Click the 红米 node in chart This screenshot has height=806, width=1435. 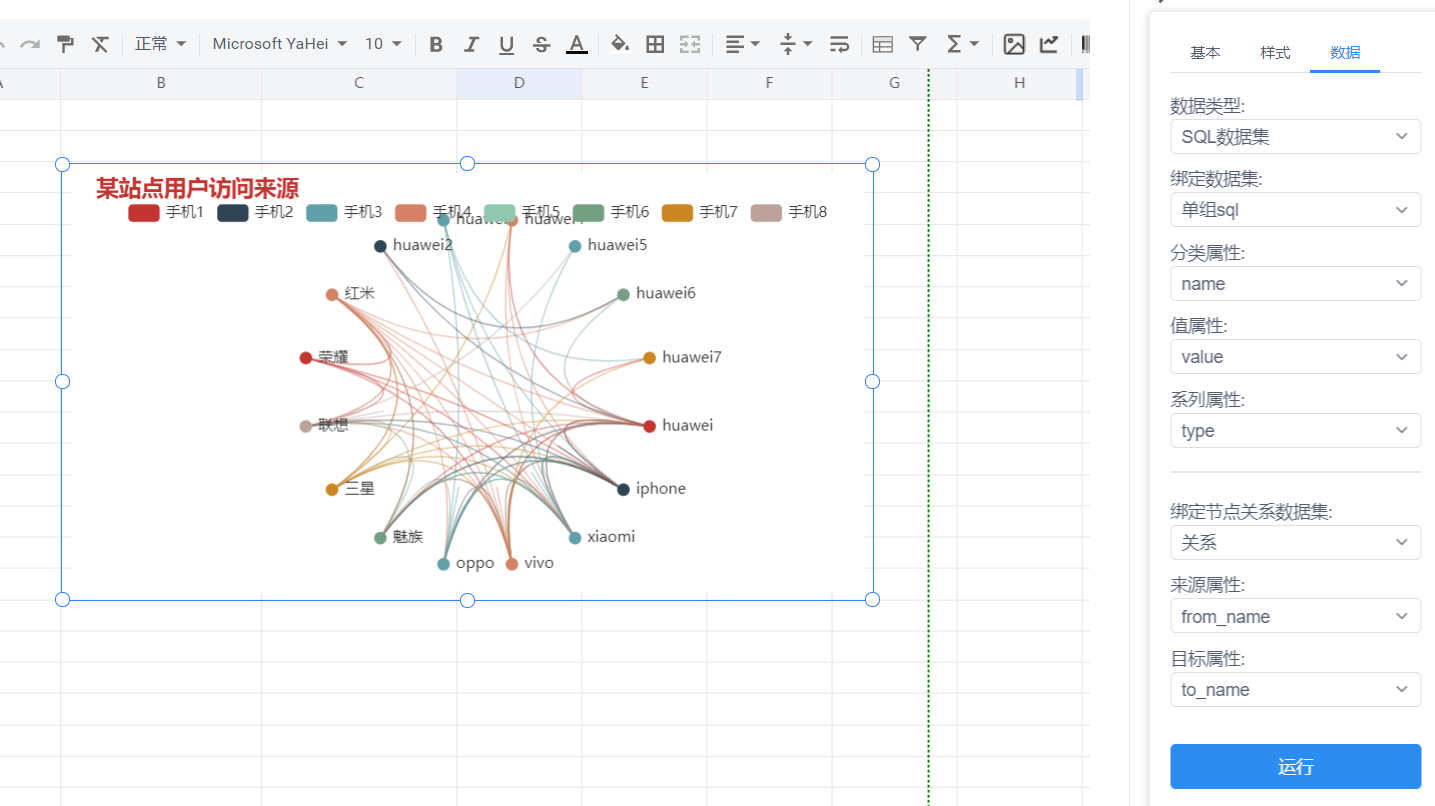[x=332, y=294]
